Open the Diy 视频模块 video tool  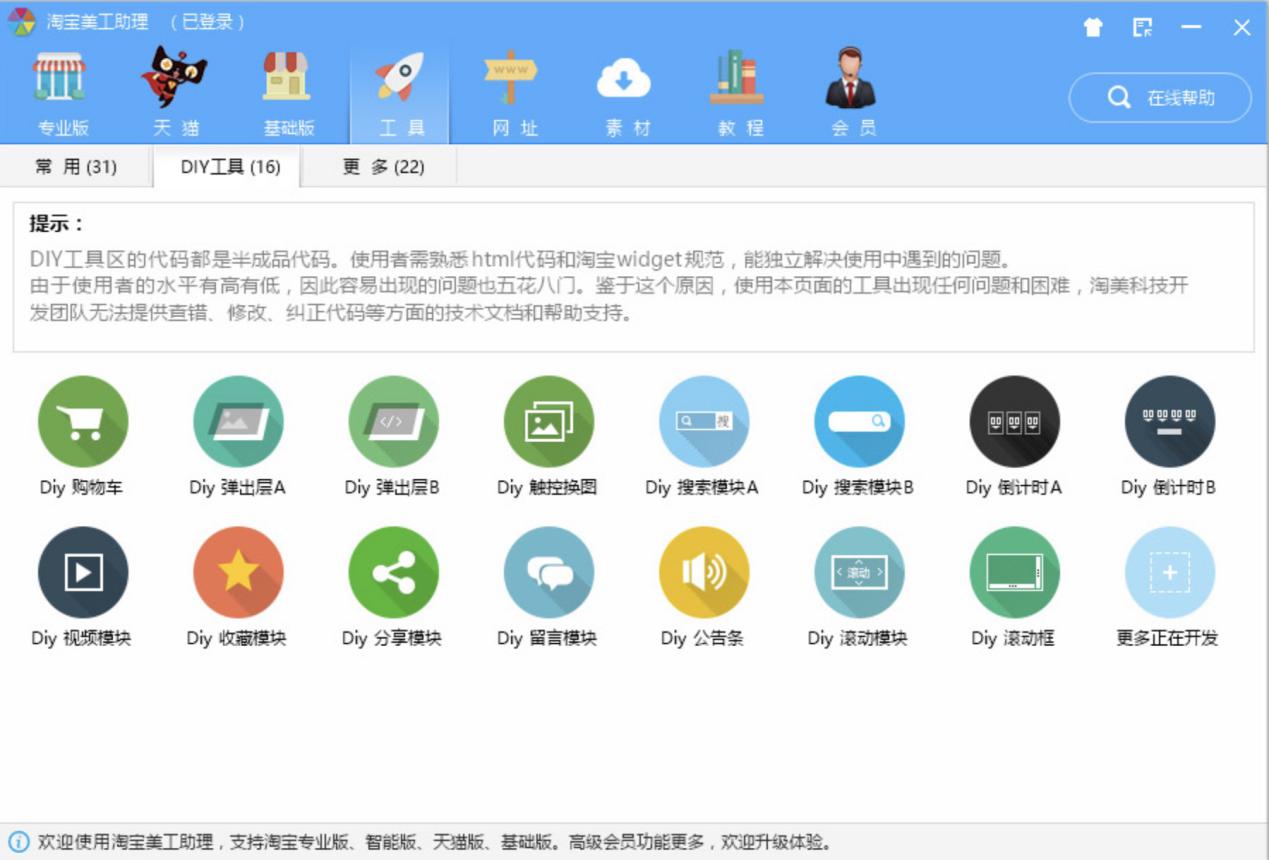tap(83, 572)
